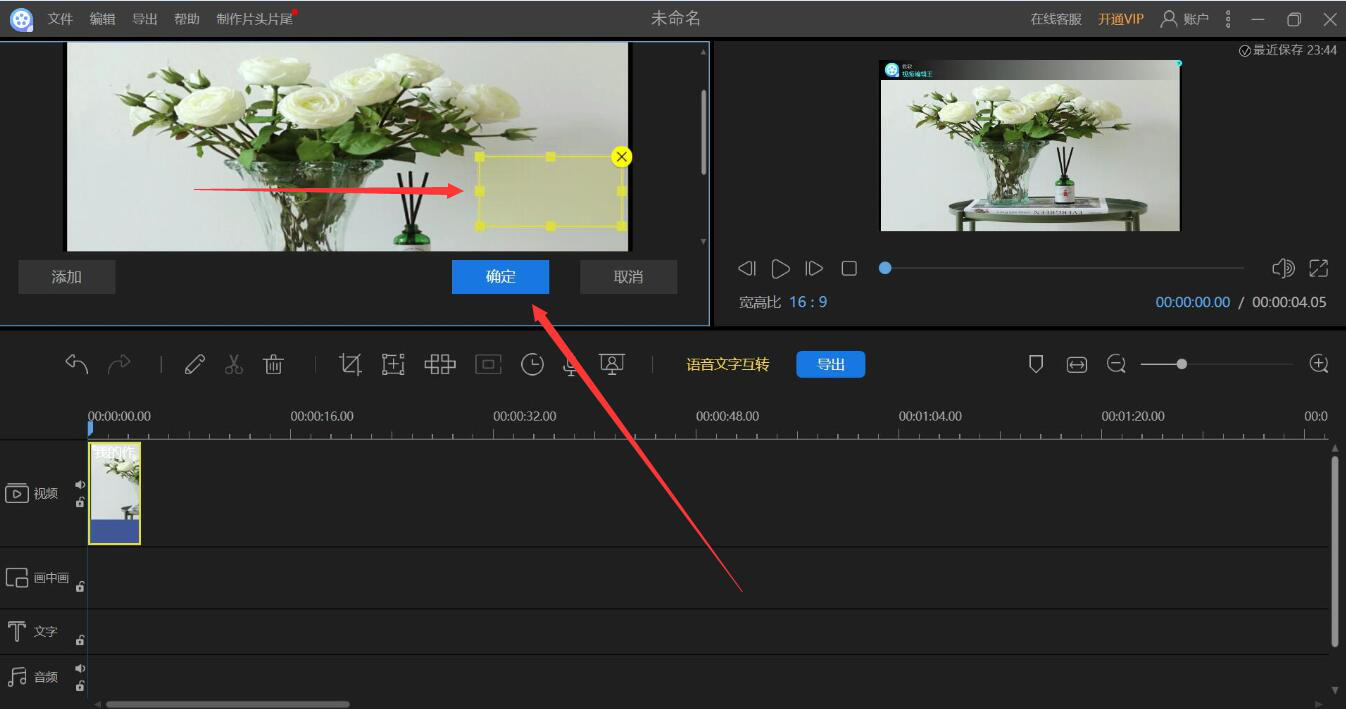The width and height of the screenshot is (1346, 709).
Task: Select the pencil edit tool
Action: (195, 364)
